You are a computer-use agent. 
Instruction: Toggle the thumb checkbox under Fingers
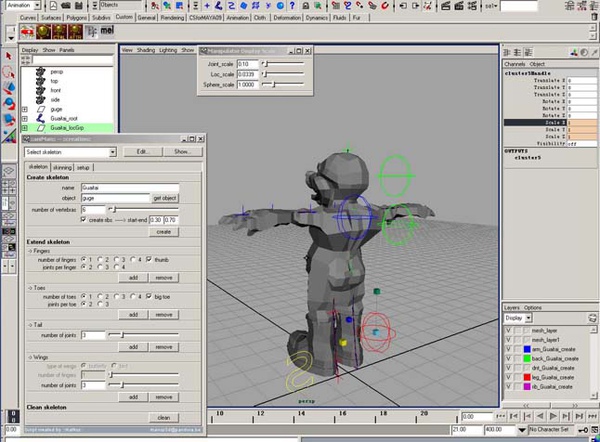(x=149, y=258)
